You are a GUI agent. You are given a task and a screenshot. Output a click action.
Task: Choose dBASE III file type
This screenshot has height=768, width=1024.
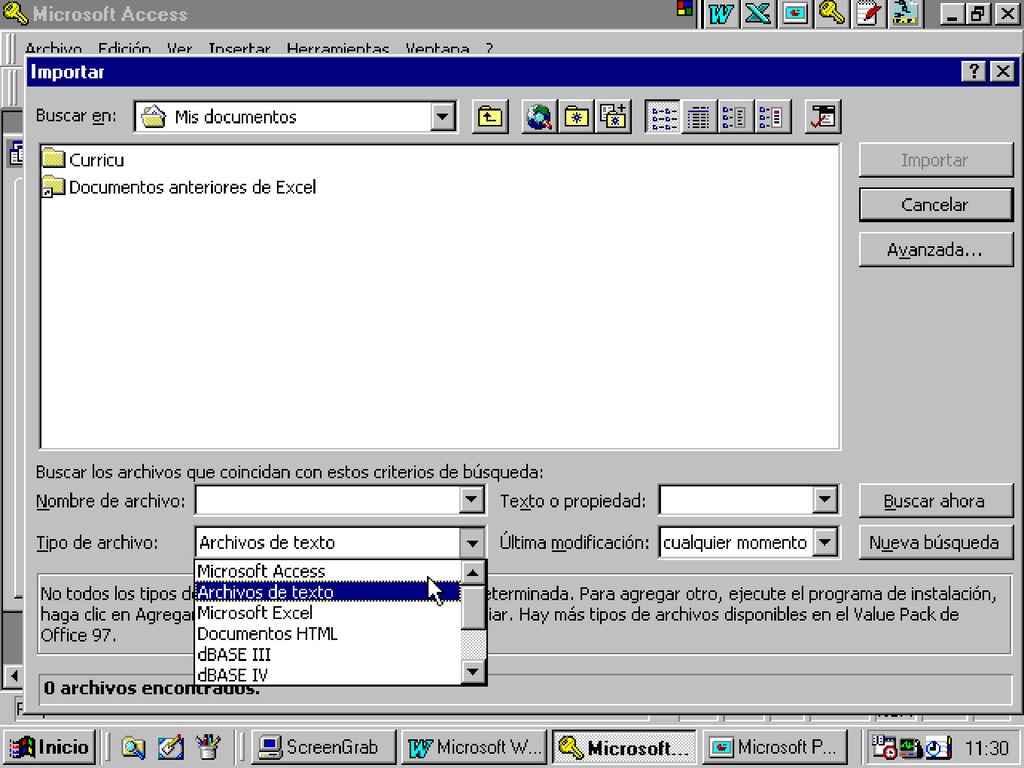pyautogui.click(x=328, y=655)
